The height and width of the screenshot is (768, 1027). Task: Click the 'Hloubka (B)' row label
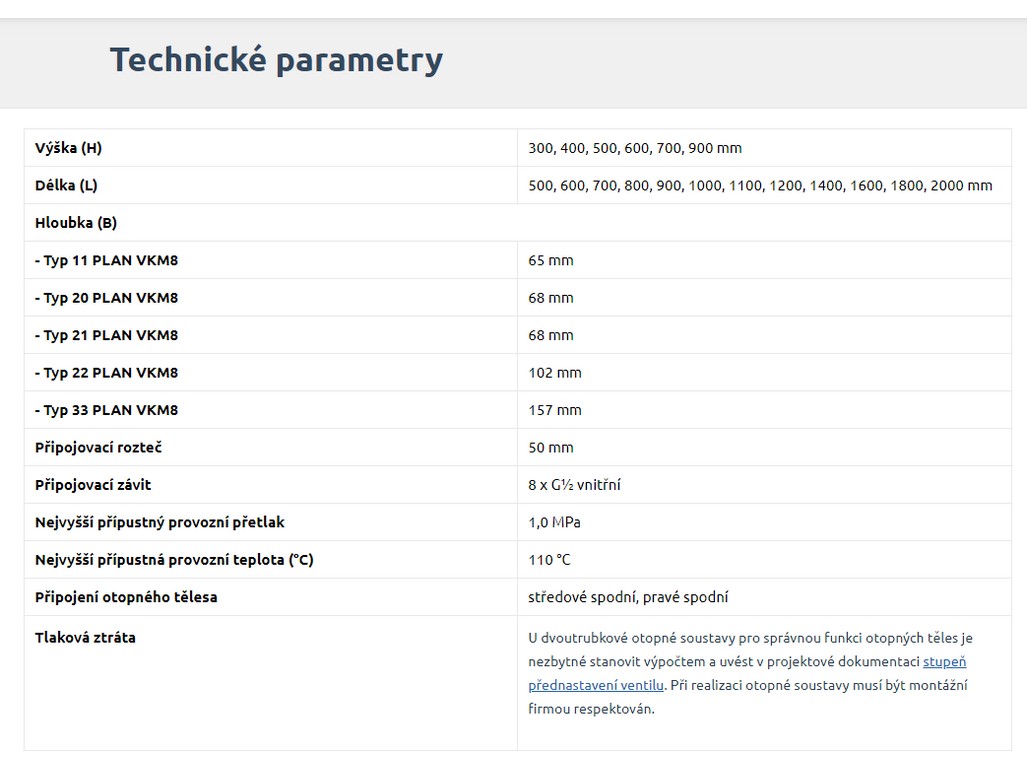click(76, 223)
